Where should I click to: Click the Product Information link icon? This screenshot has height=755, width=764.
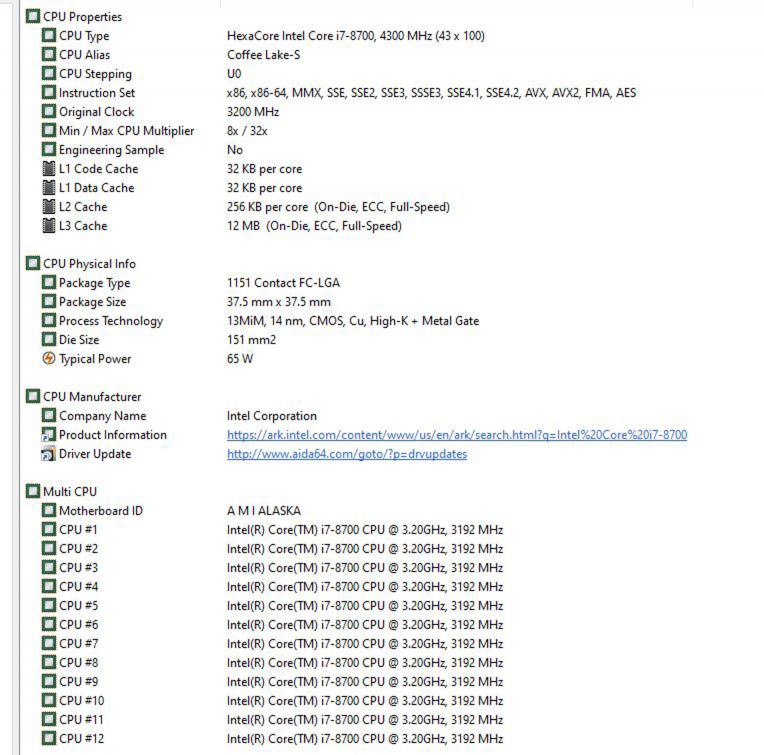[x=49, y=434]
